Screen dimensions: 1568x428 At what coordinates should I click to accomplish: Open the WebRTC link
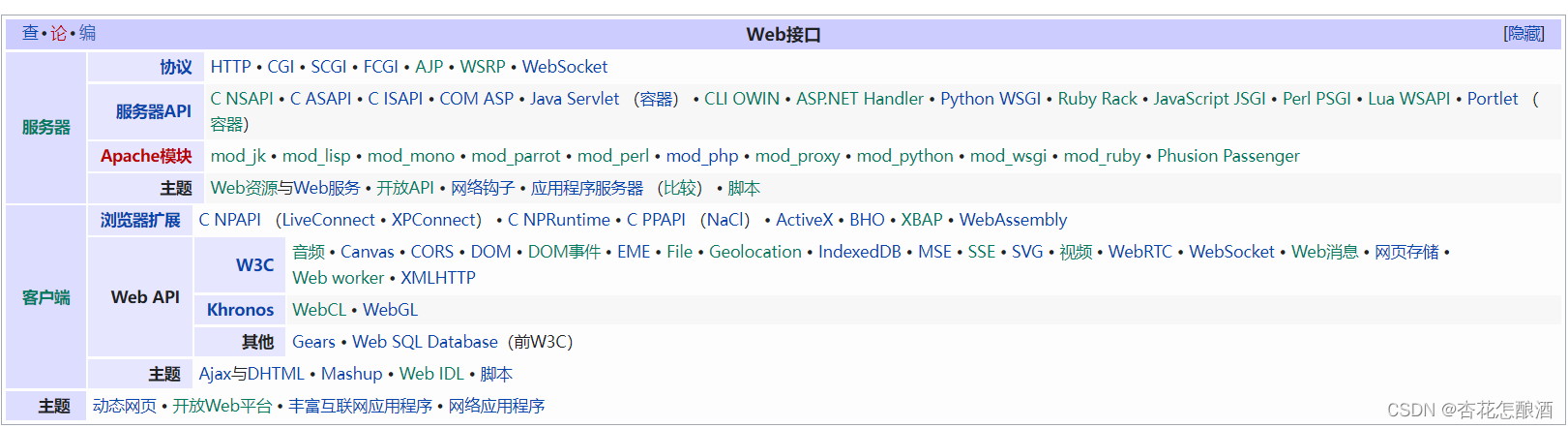[1140, 252]
